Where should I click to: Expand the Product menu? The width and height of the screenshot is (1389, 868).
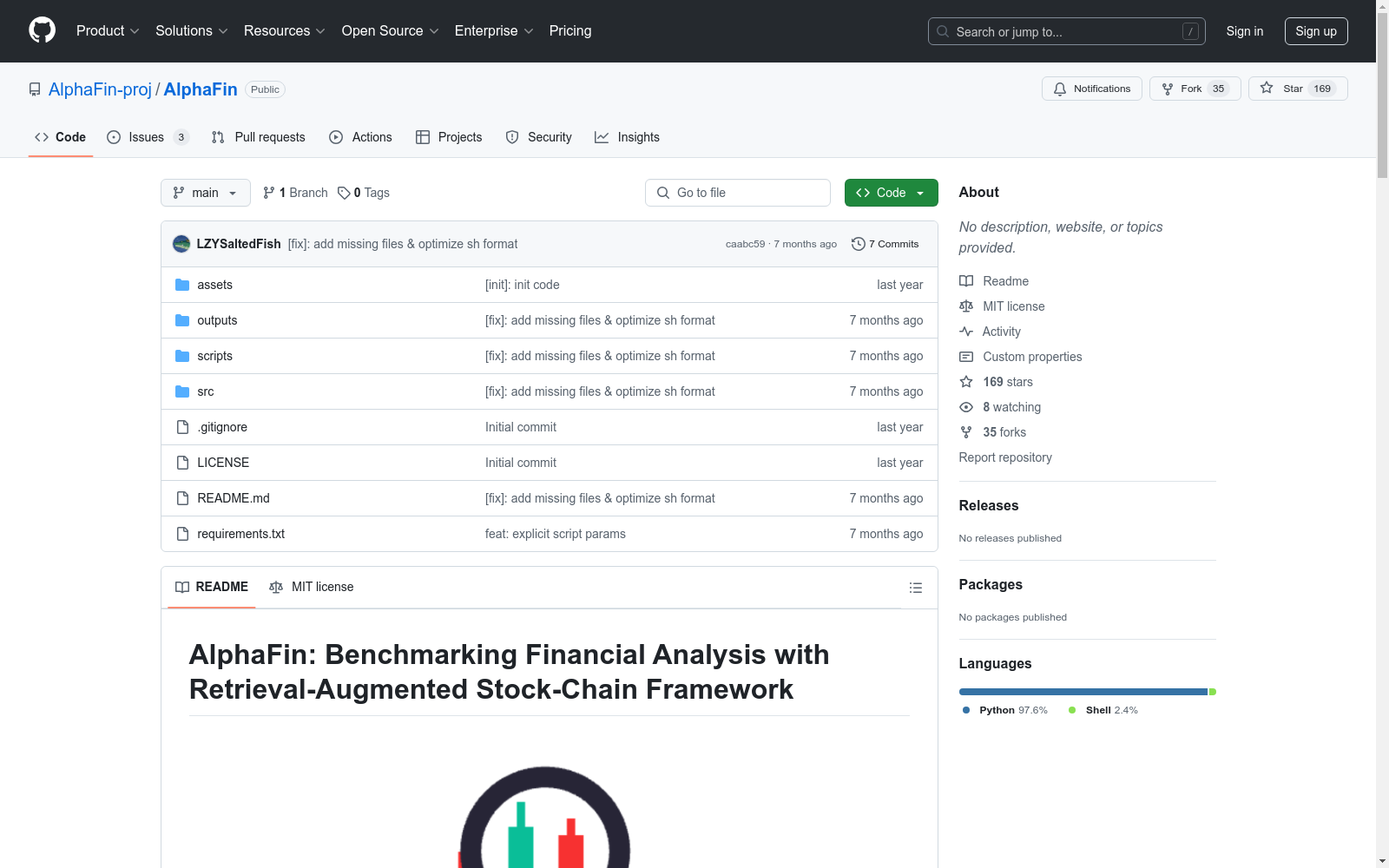[108, 30]
